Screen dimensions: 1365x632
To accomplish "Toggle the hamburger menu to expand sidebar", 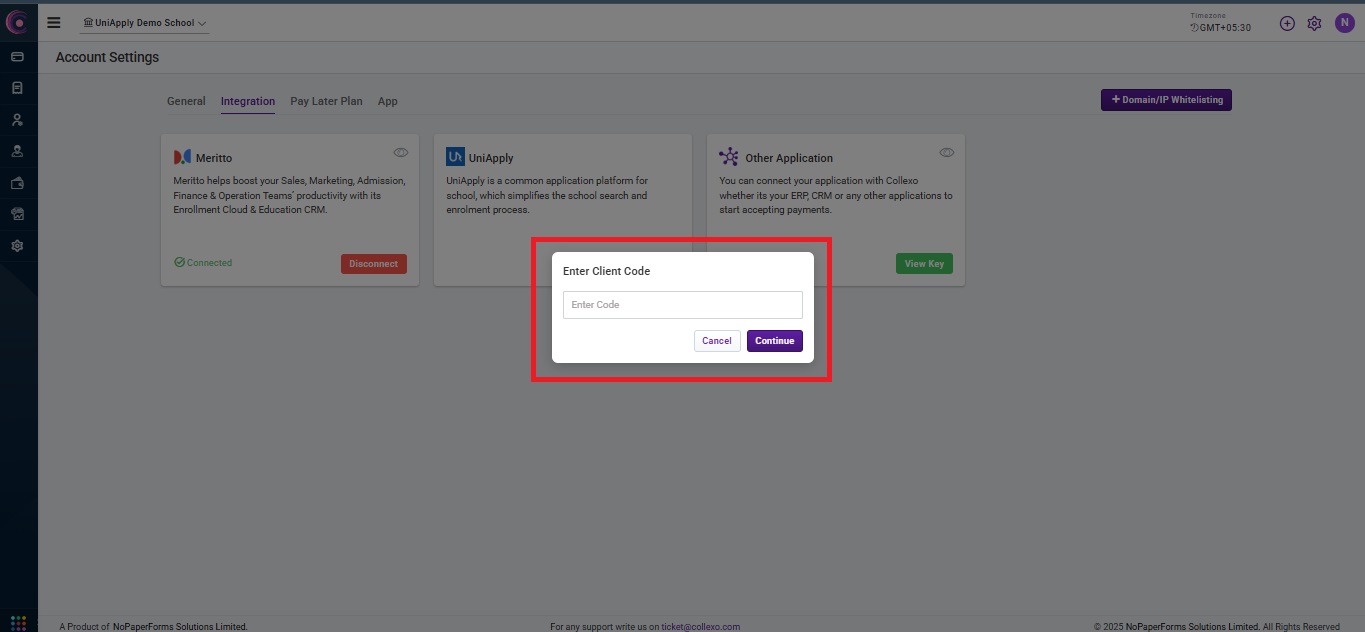I will click(54, 23).
